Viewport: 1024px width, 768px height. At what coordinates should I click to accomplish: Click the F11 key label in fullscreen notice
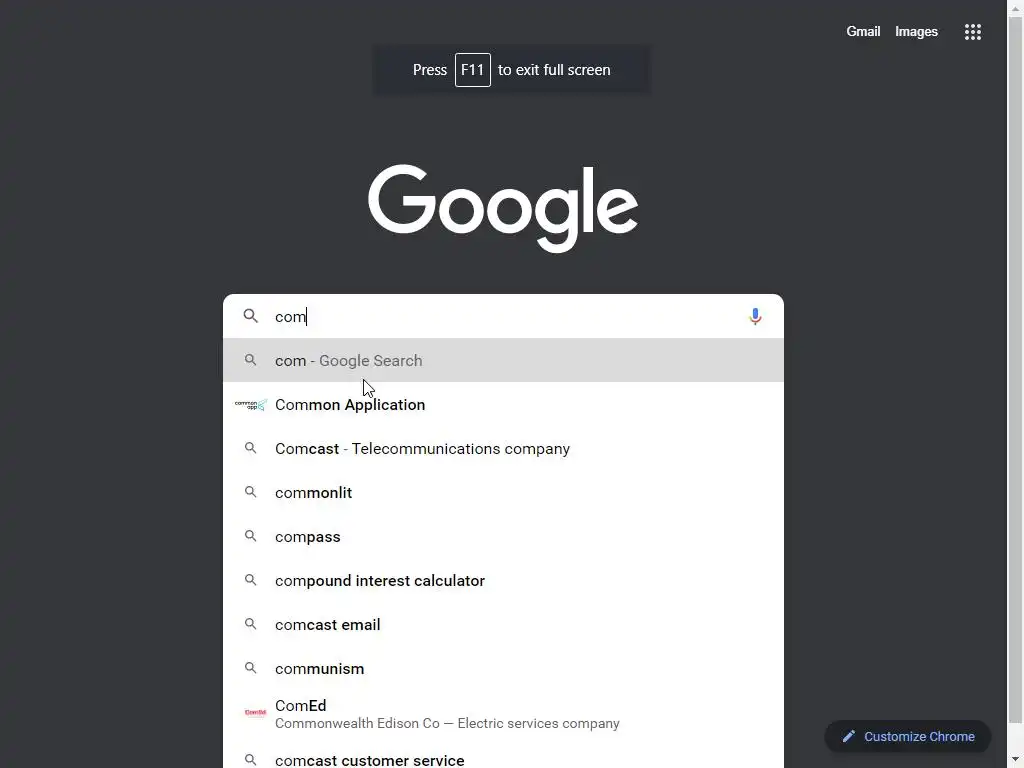[473, 70]
